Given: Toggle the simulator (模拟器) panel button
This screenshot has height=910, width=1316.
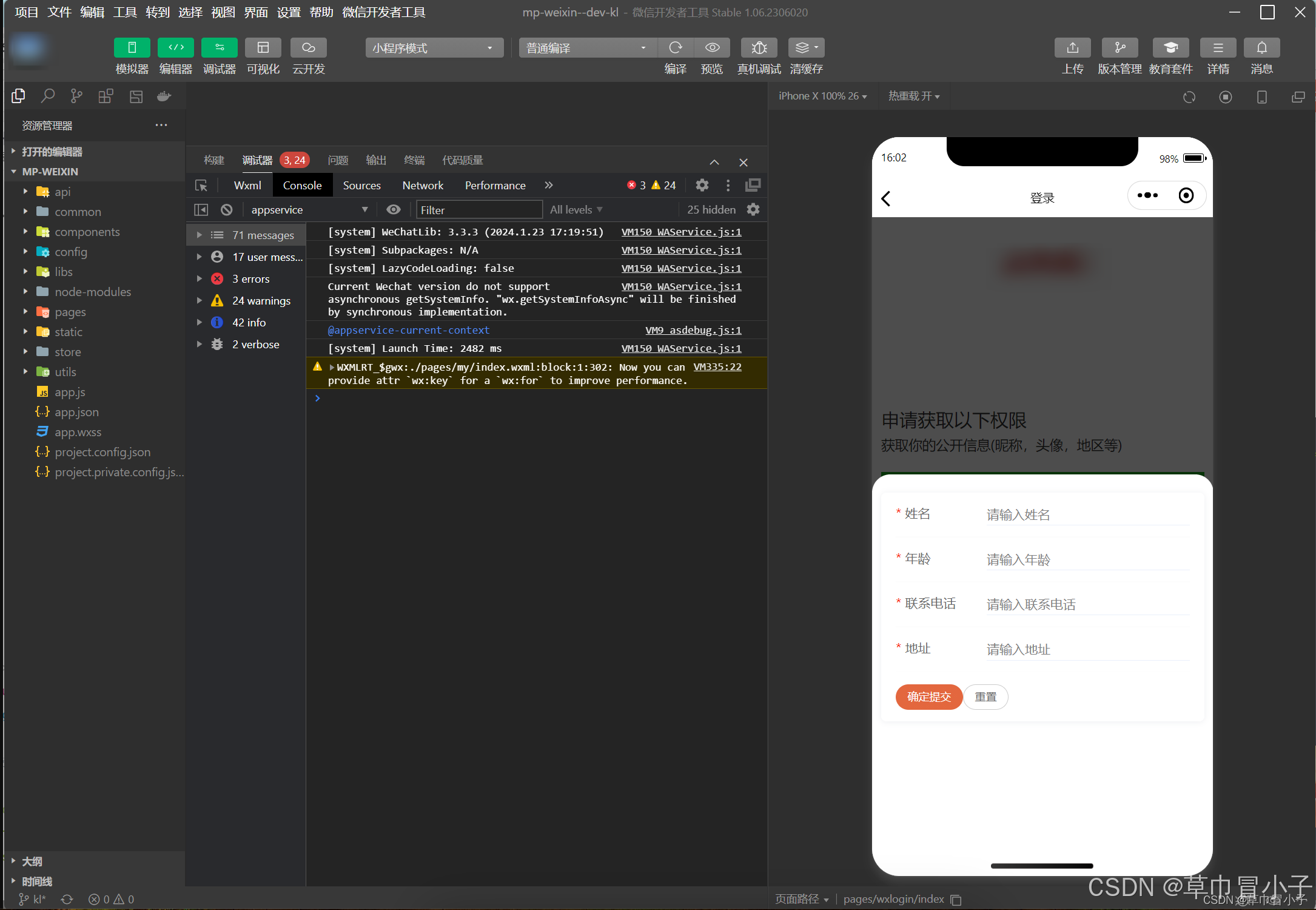Looking at the screenshot, I should coord(132,48).
